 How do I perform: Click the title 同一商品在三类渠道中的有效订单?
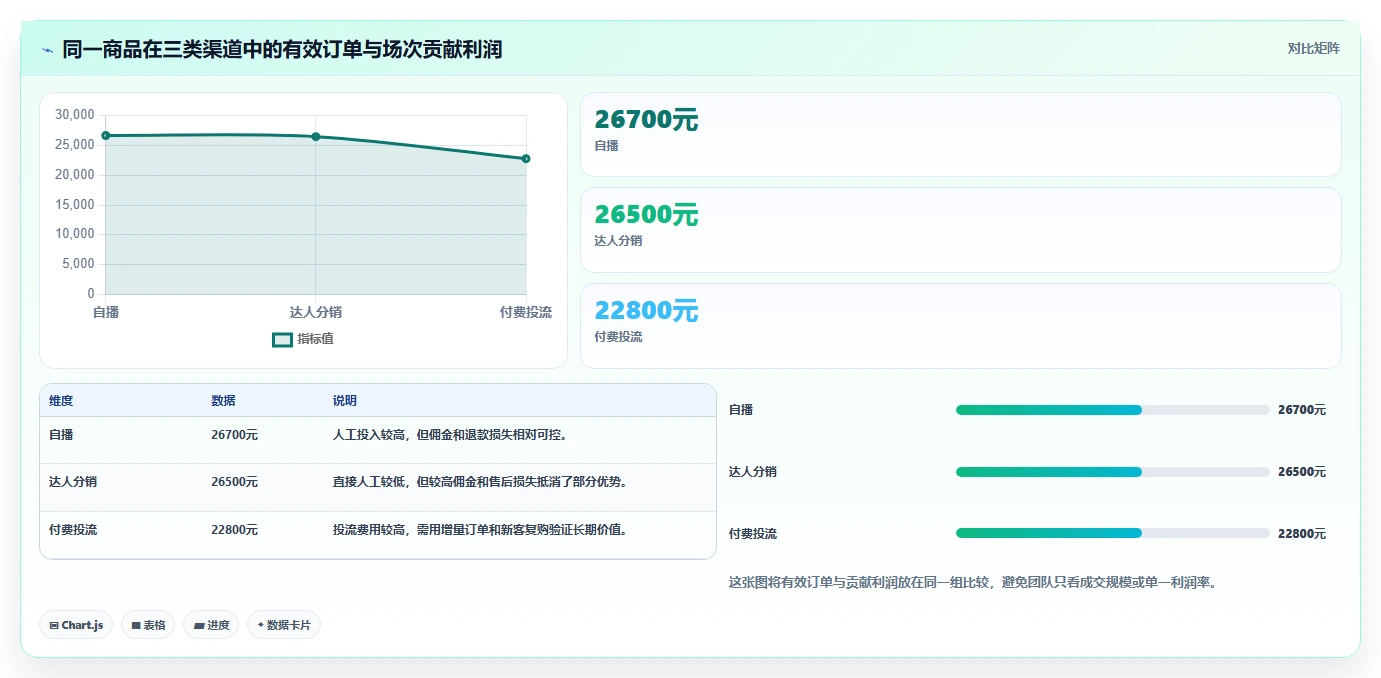(282, 49)
